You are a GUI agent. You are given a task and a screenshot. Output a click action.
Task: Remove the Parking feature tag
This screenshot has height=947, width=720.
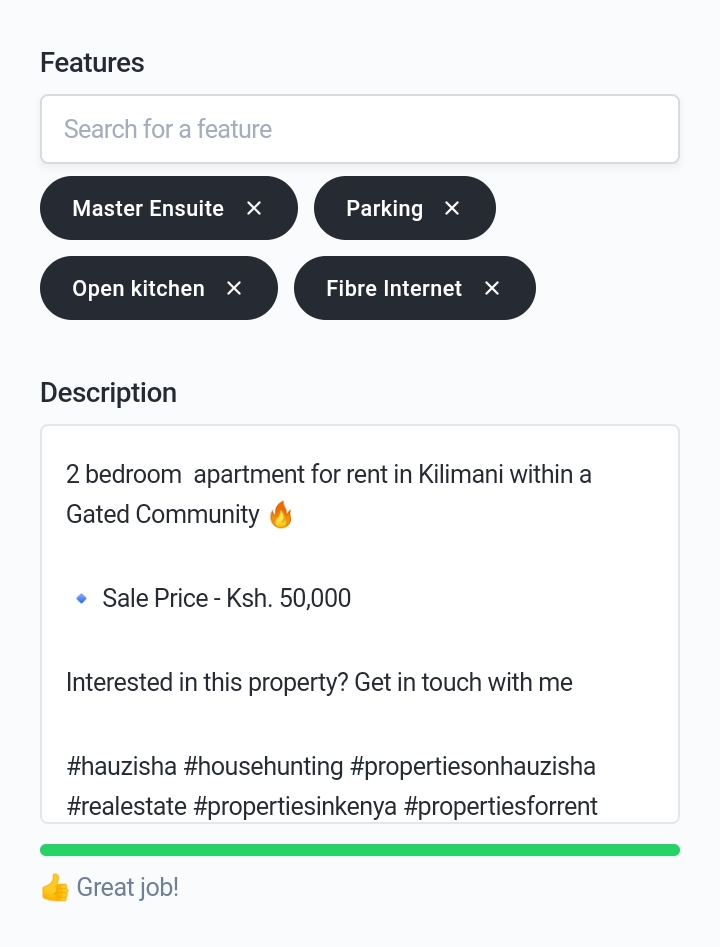click(x=452, y=208)
